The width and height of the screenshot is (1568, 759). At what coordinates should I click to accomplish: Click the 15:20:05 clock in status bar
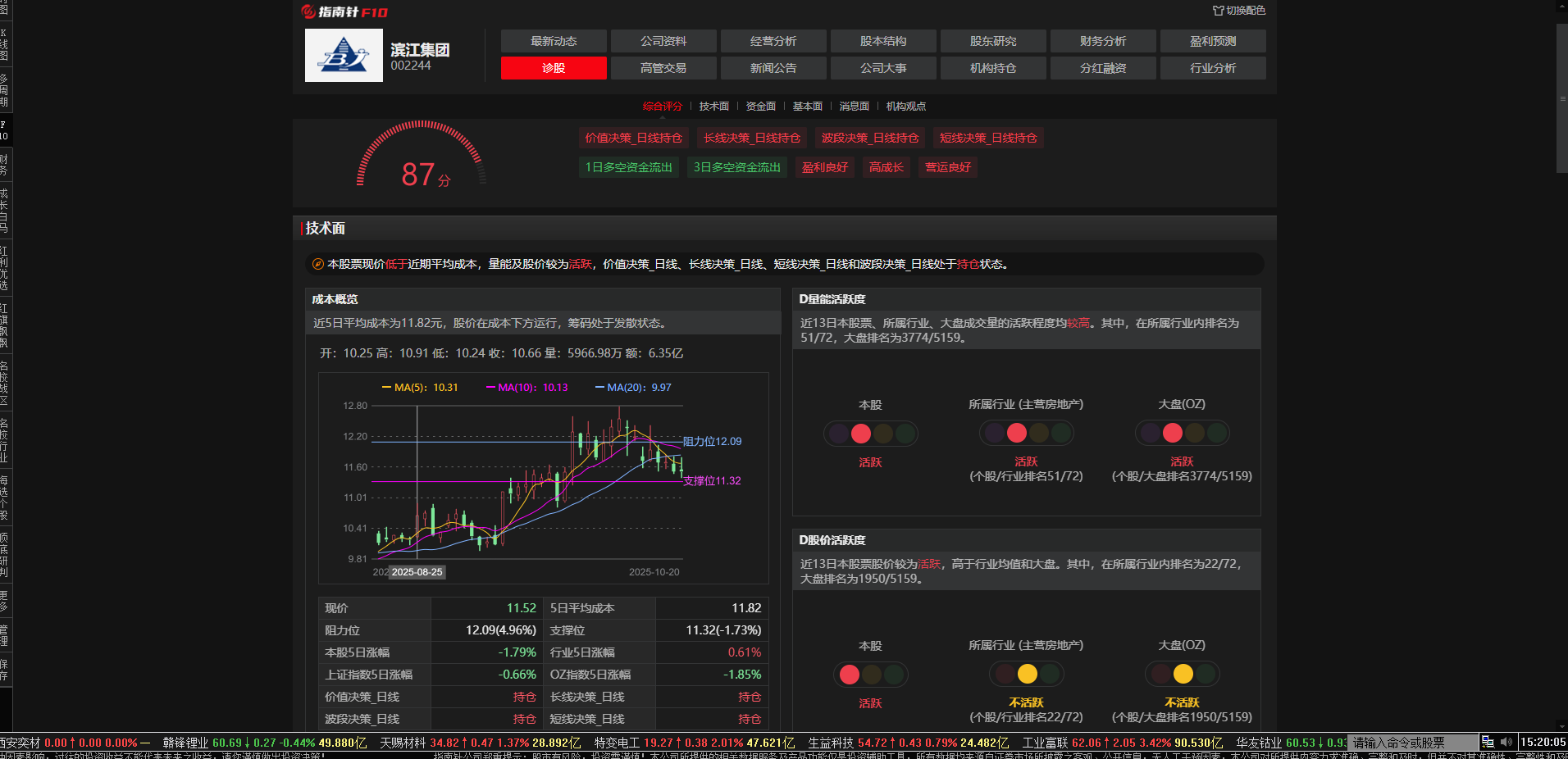click(x=1543, y=742)
